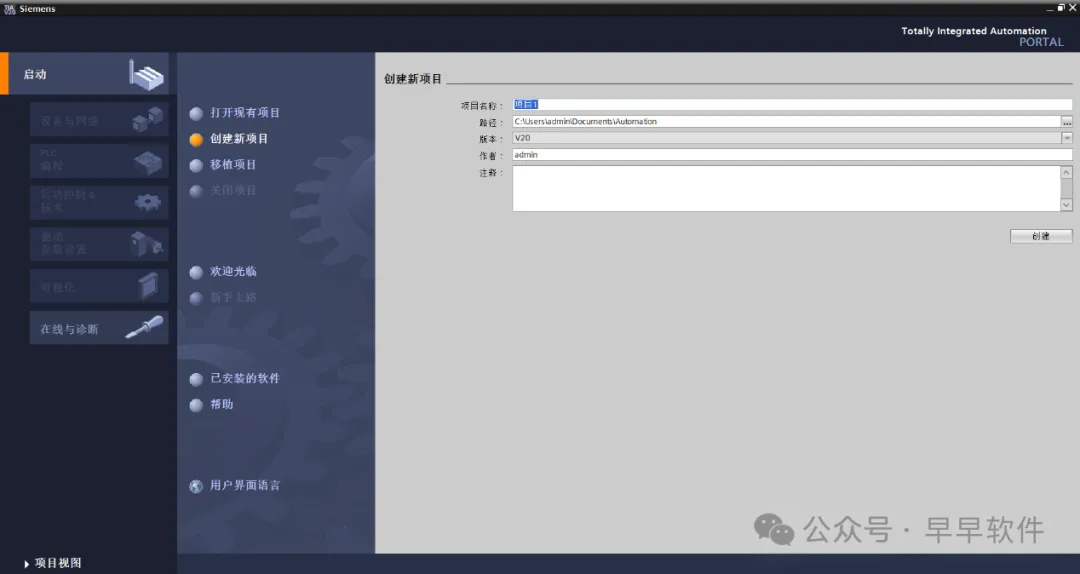
Task: Click the 版本 label
Action: coord(490,139)
